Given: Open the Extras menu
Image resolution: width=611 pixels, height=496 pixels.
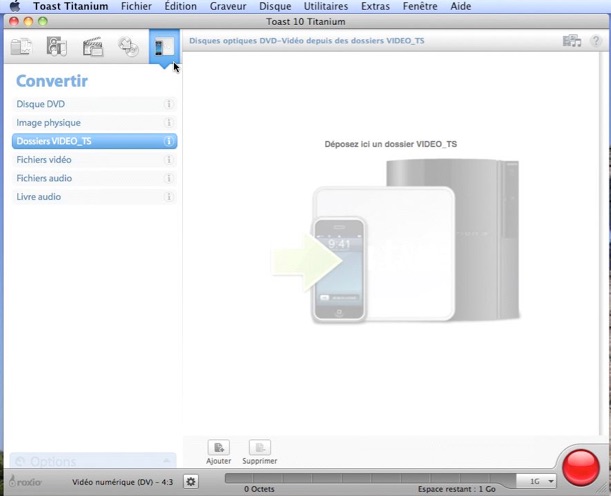Looking at the screenshot, I should [x=375, y=6].
